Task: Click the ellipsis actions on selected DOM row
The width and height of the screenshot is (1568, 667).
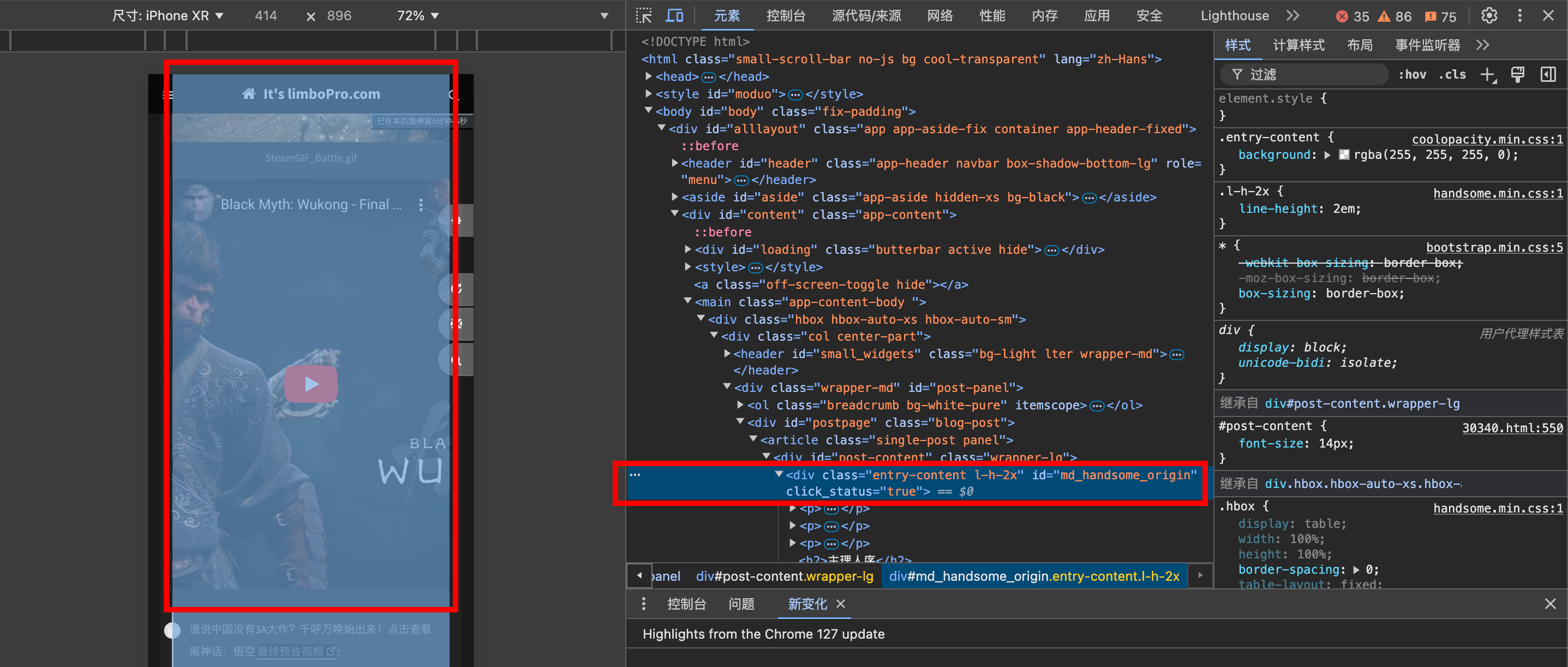Action: click(x=635, y=474)
